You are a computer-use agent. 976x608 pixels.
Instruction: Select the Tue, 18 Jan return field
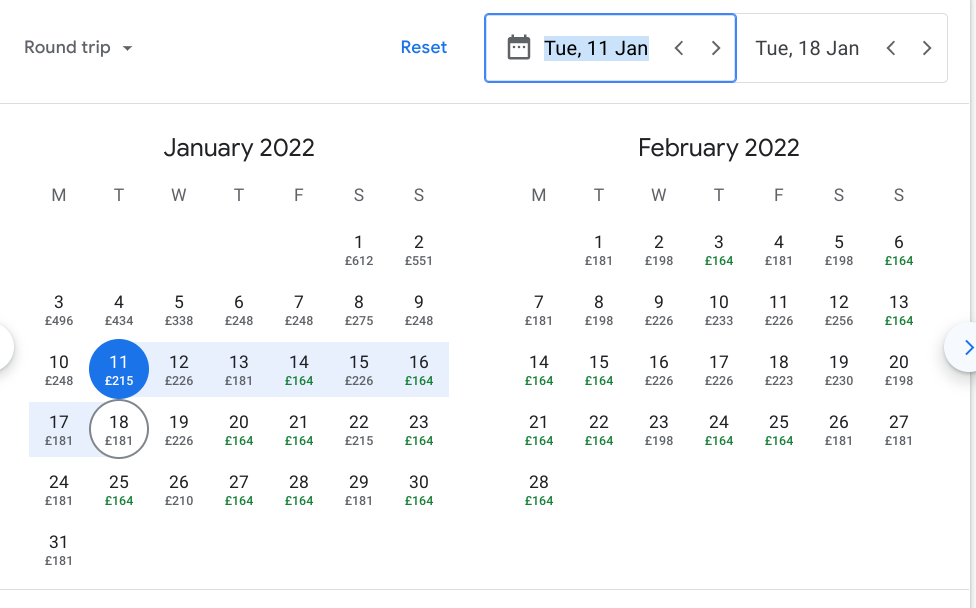click(807, 47)
